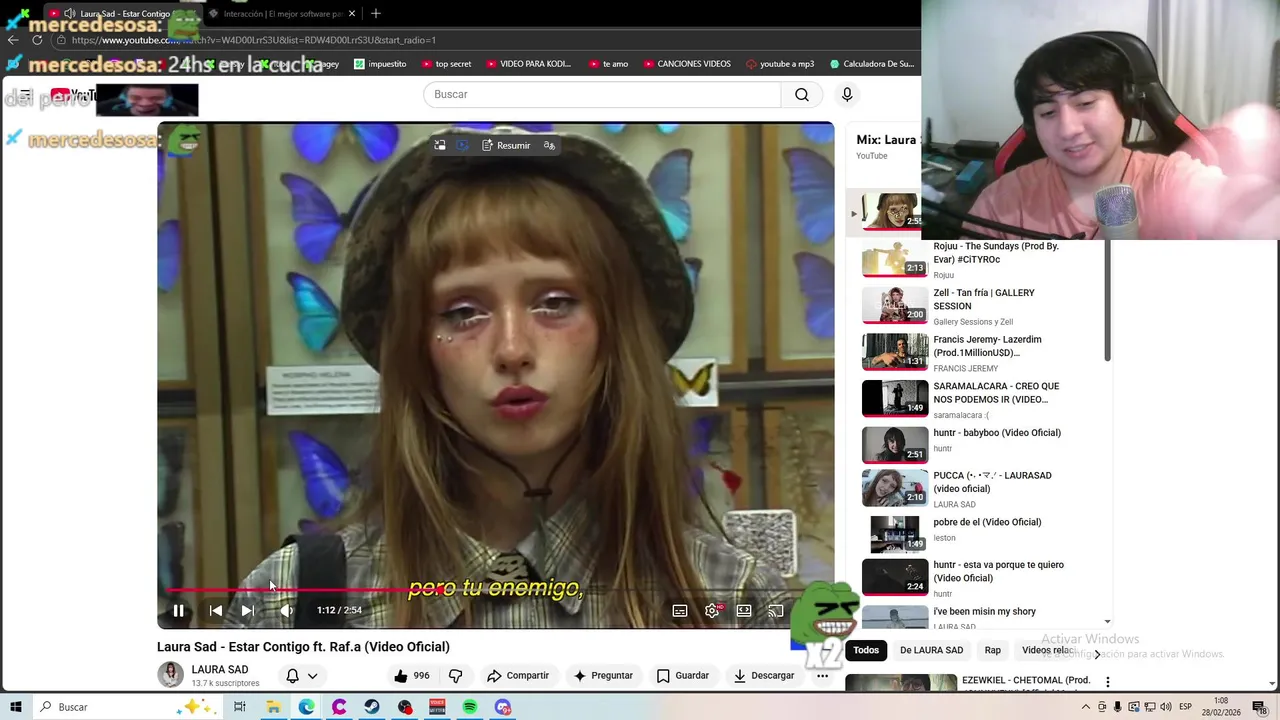
Task: Open File Explorer from taskbar
Action: point(273,707)
